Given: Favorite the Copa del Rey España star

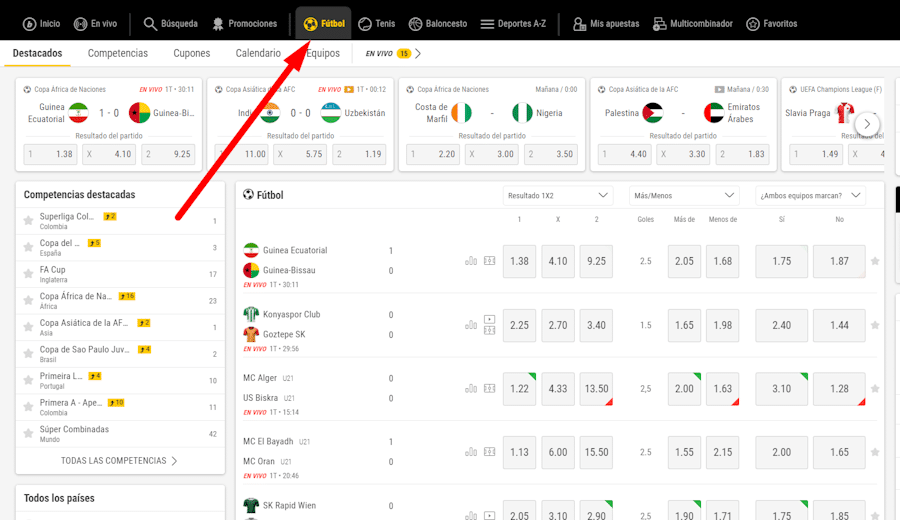Looking at the screenshot, I should pyautogui.click(x=28, y=247).
